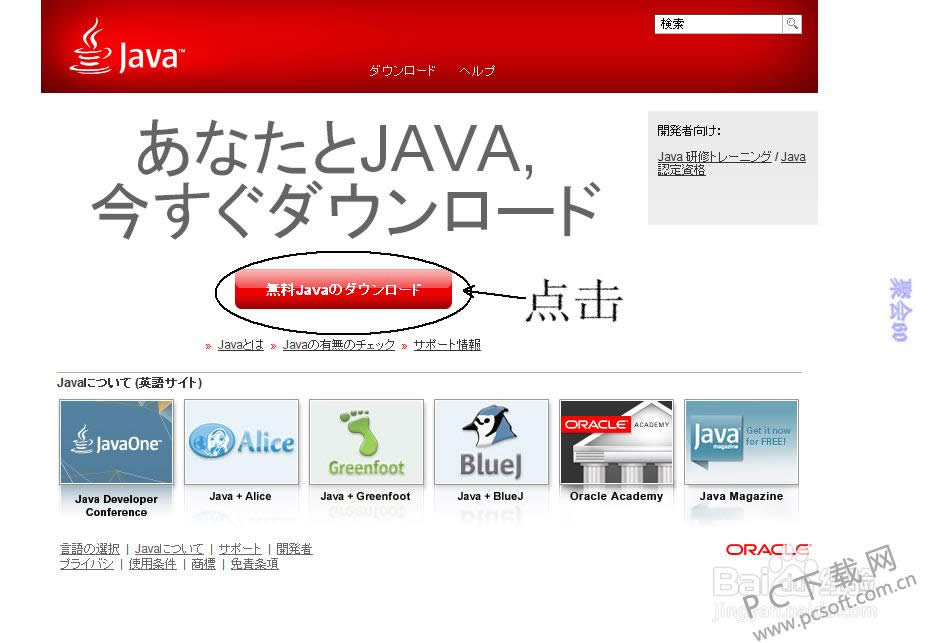Select 言語の選択 in the footer
929x643 pixels.
point(89,549)
